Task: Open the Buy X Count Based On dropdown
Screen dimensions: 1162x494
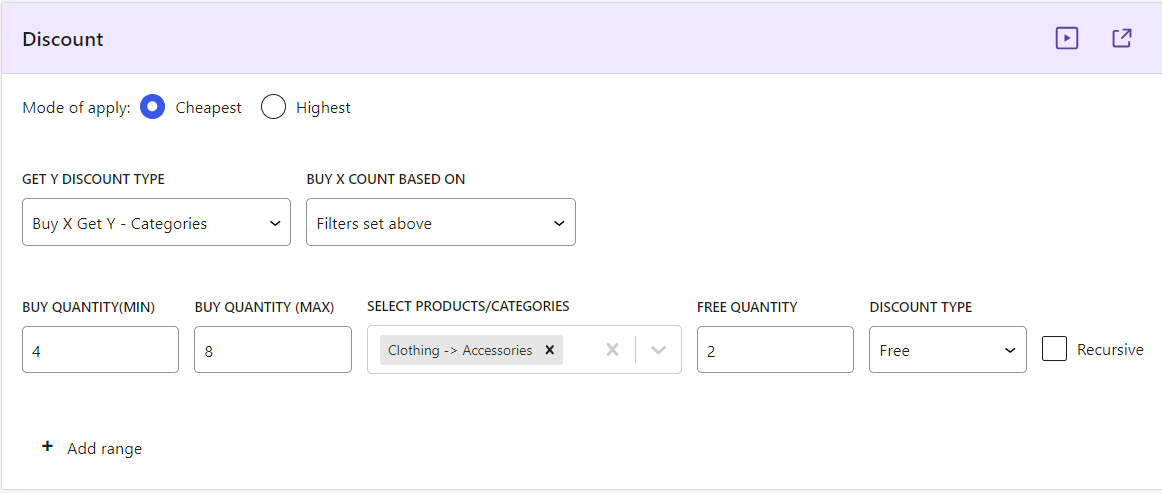Action: (x=440, y=222)
